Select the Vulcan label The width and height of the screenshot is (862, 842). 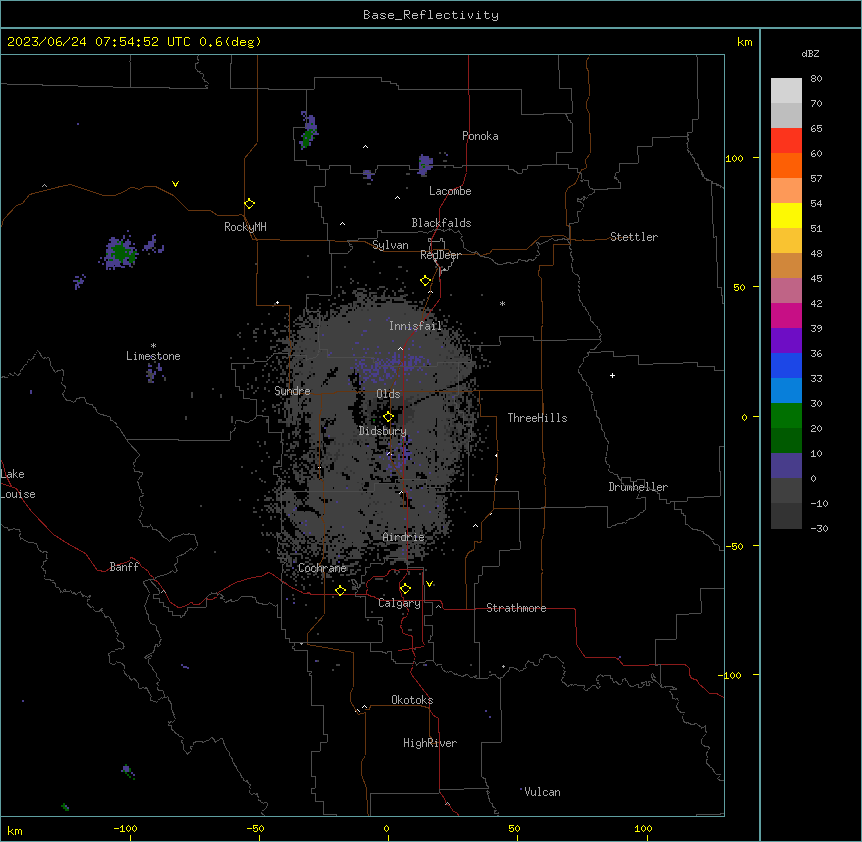542,792
